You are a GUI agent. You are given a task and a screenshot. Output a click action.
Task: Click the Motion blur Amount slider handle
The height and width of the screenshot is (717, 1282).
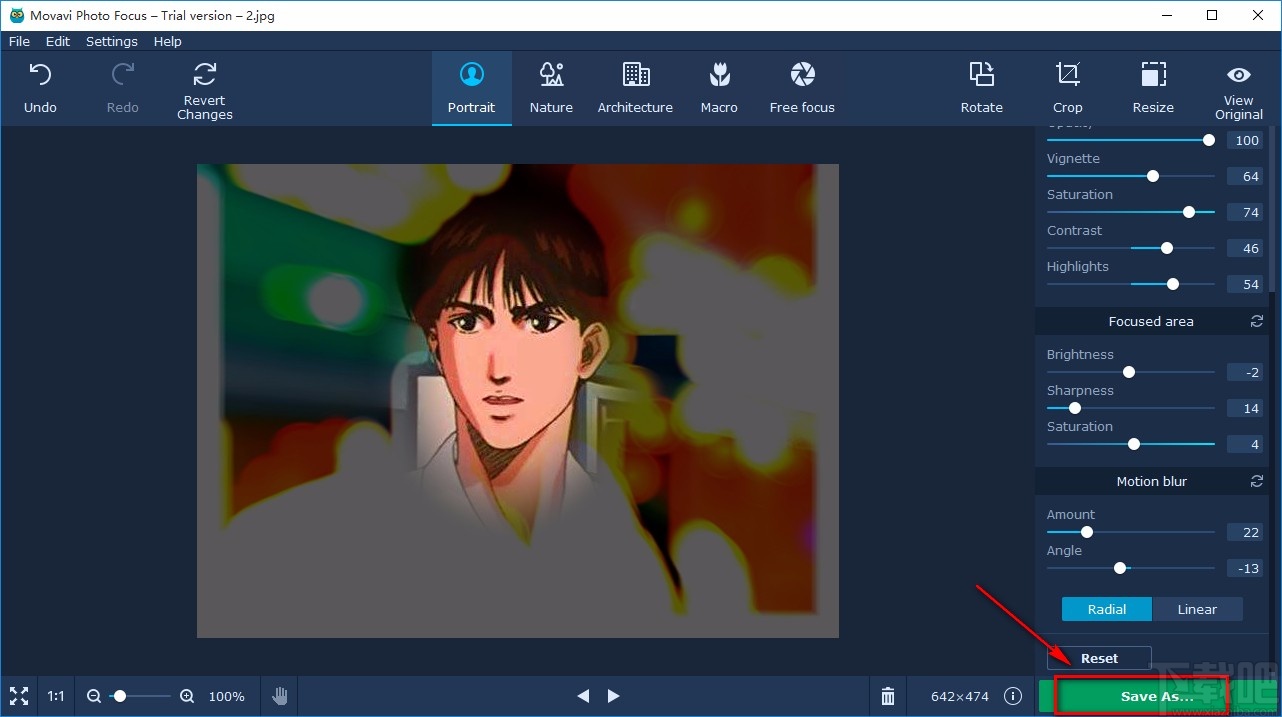(1087, 532)
